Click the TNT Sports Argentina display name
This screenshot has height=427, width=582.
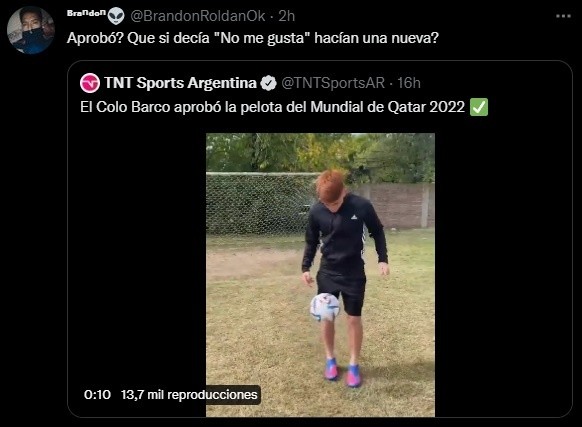(180, 83)
